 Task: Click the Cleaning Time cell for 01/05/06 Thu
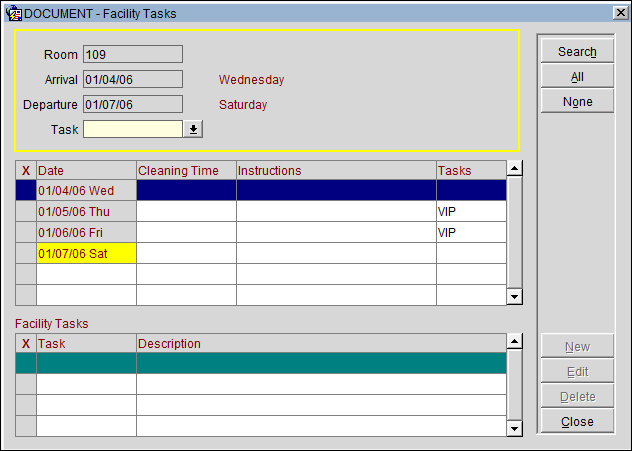pos(186,211)
